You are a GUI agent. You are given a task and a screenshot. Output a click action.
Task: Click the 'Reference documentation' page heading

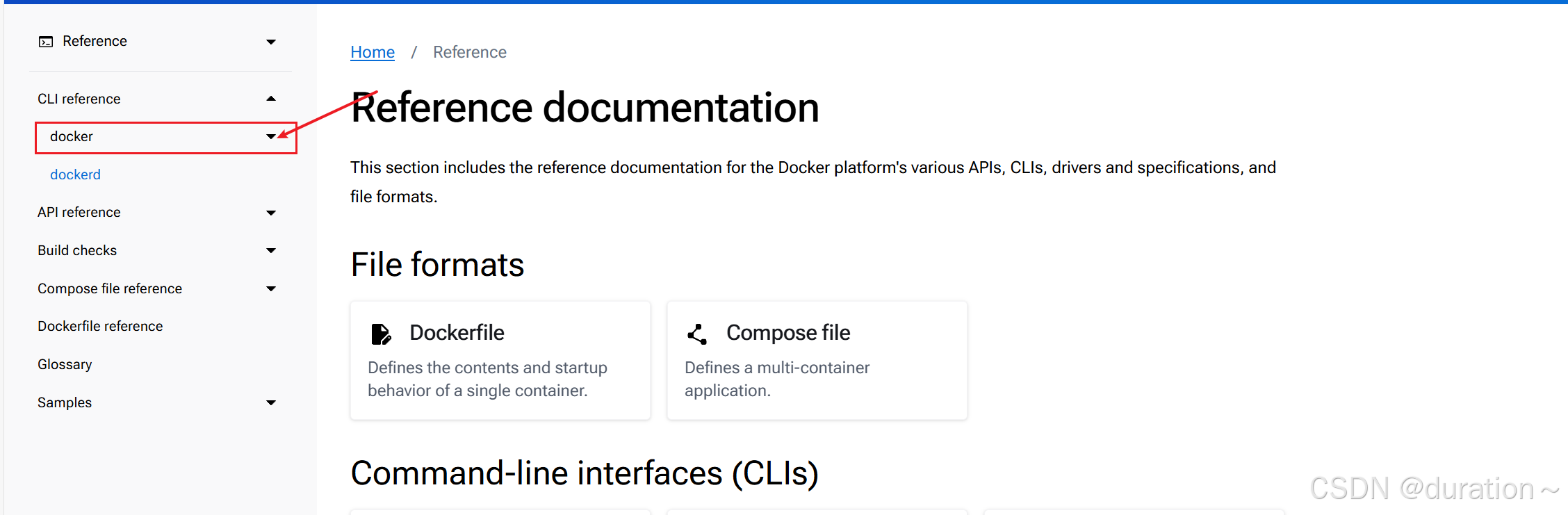pyautogui.click(x=585, y=108)
